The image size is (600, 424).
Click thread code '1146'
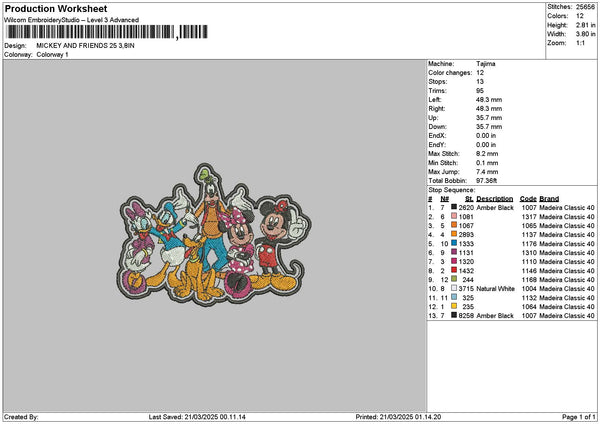point(529,271)
